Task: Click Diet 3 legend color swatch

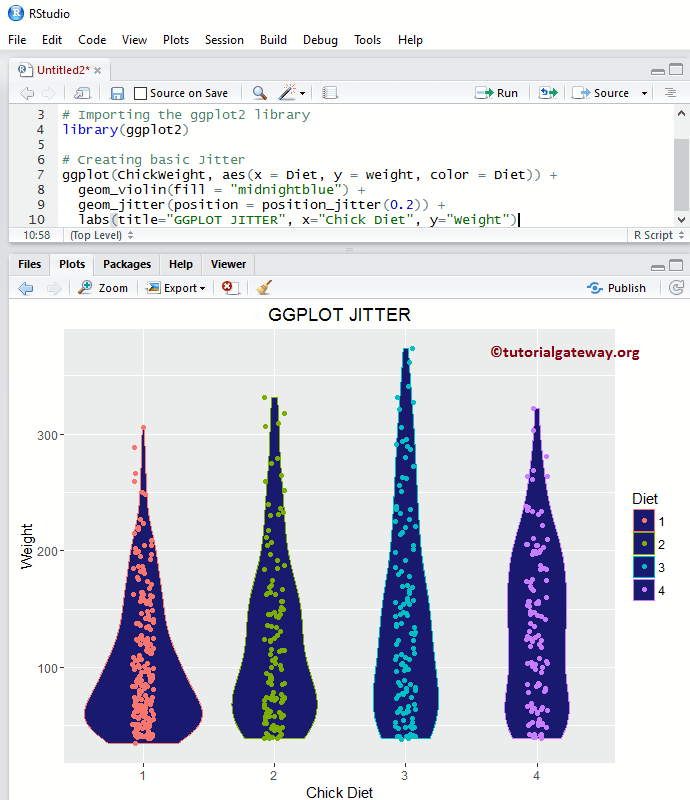Action: (644, 567)
